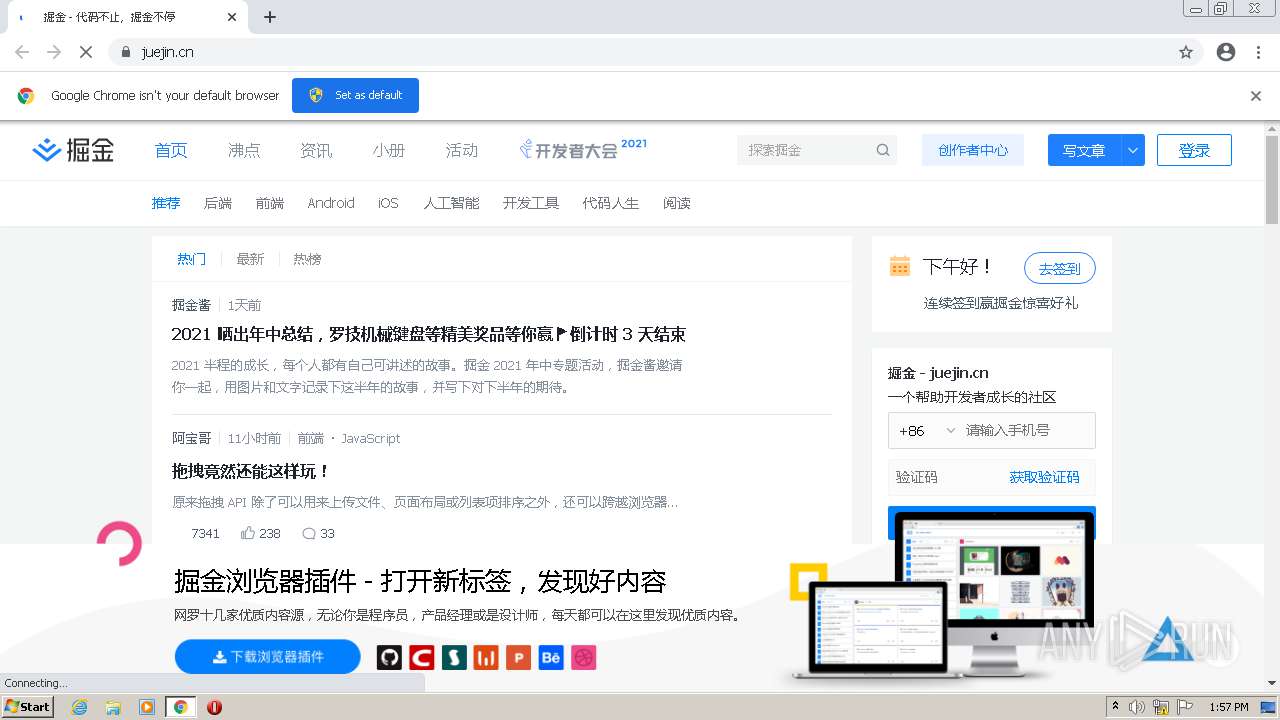Click the 去签到 button

(x=1060, y=268)
